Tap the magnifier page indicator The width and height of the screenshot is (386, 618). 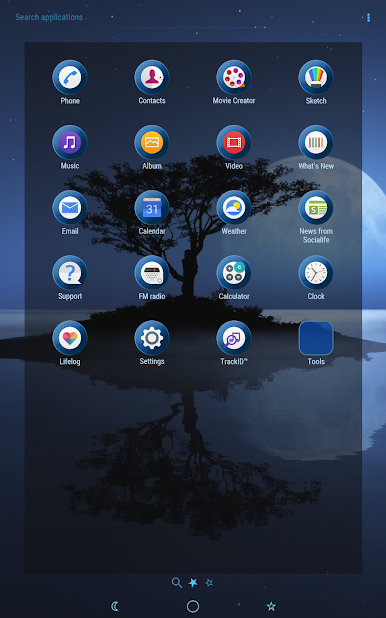click(x=177, y=583)
